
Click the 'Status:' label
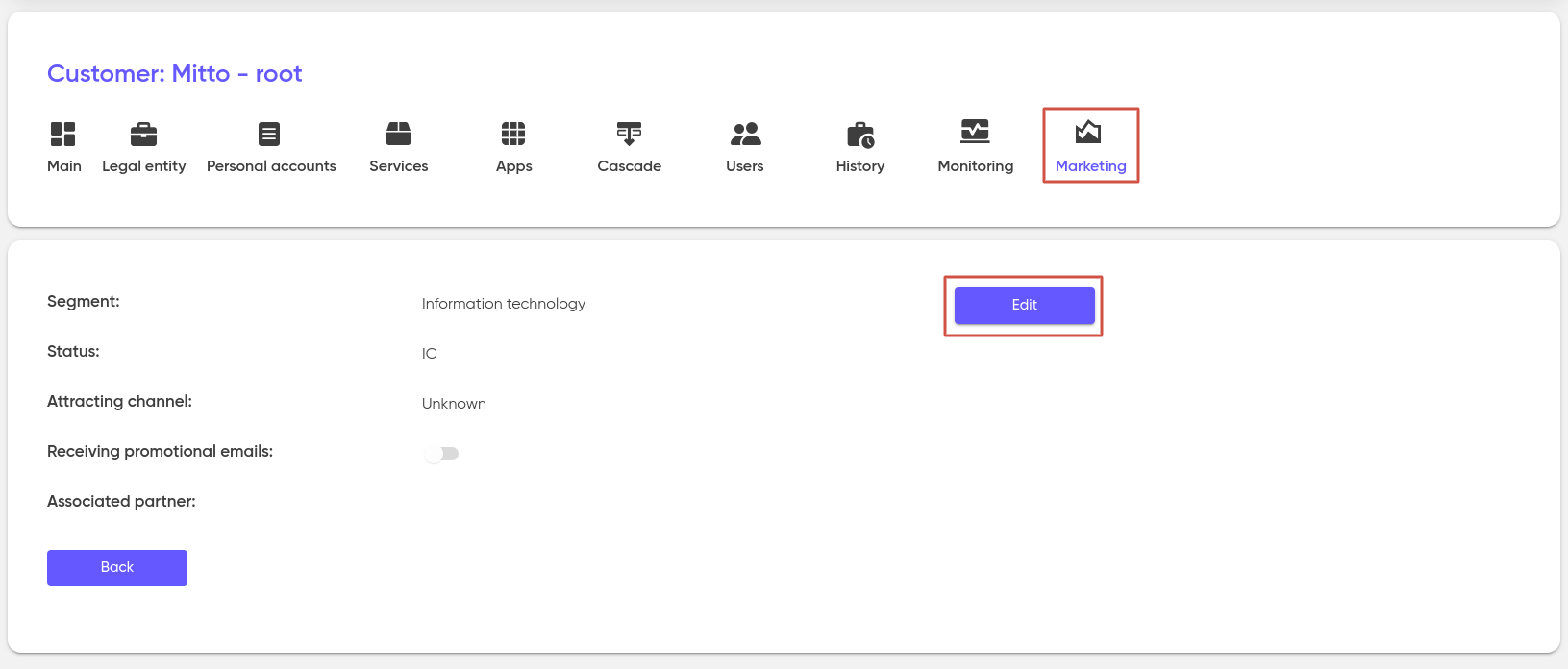pos(73,352)
